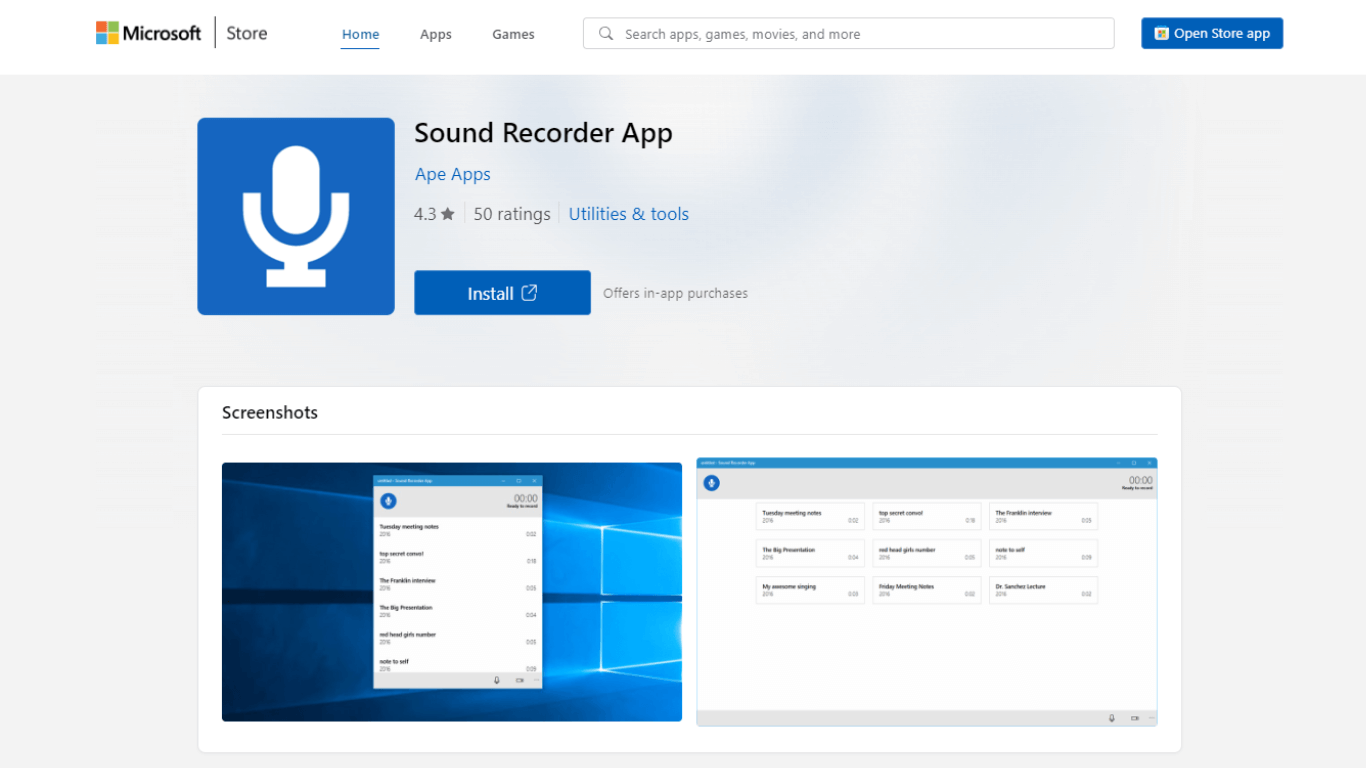Image resolution: width=1366 pixels, height=768 pixels.
Task: Browse the Utilities & tools category
Action: [x=628, y=213]
